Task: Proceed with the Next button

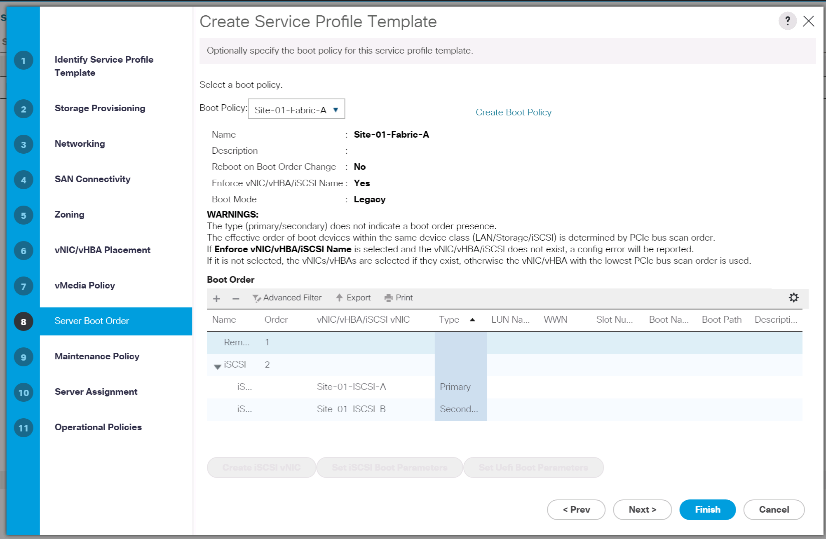Action: 642,510
